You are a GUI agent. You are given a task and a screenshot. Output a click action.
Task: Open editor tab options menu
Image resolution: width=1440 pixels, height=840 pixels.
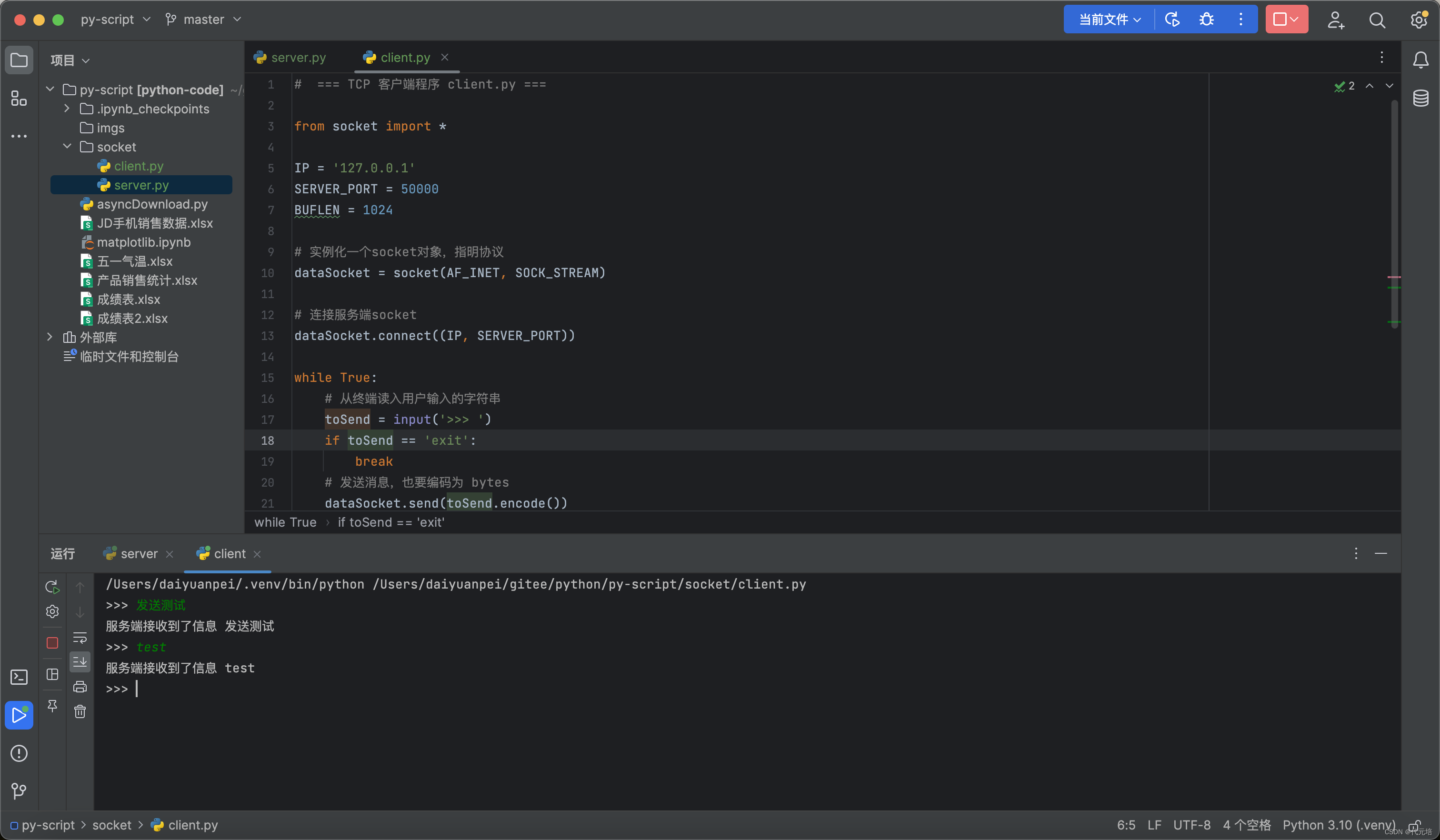tap(1382, 57)
